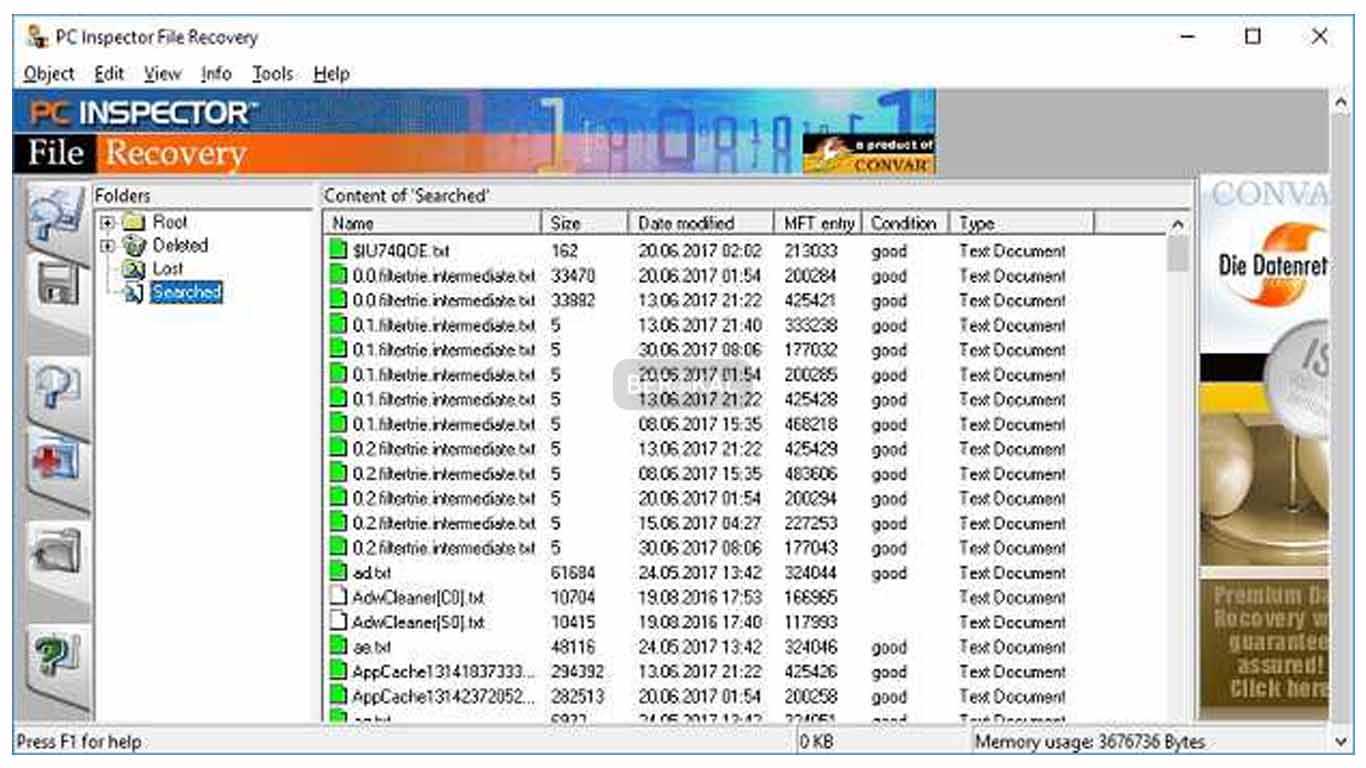Click the red-cross disk recovery icon
Viewport: 1366px width, 768px height.
[x=58, y=455]
